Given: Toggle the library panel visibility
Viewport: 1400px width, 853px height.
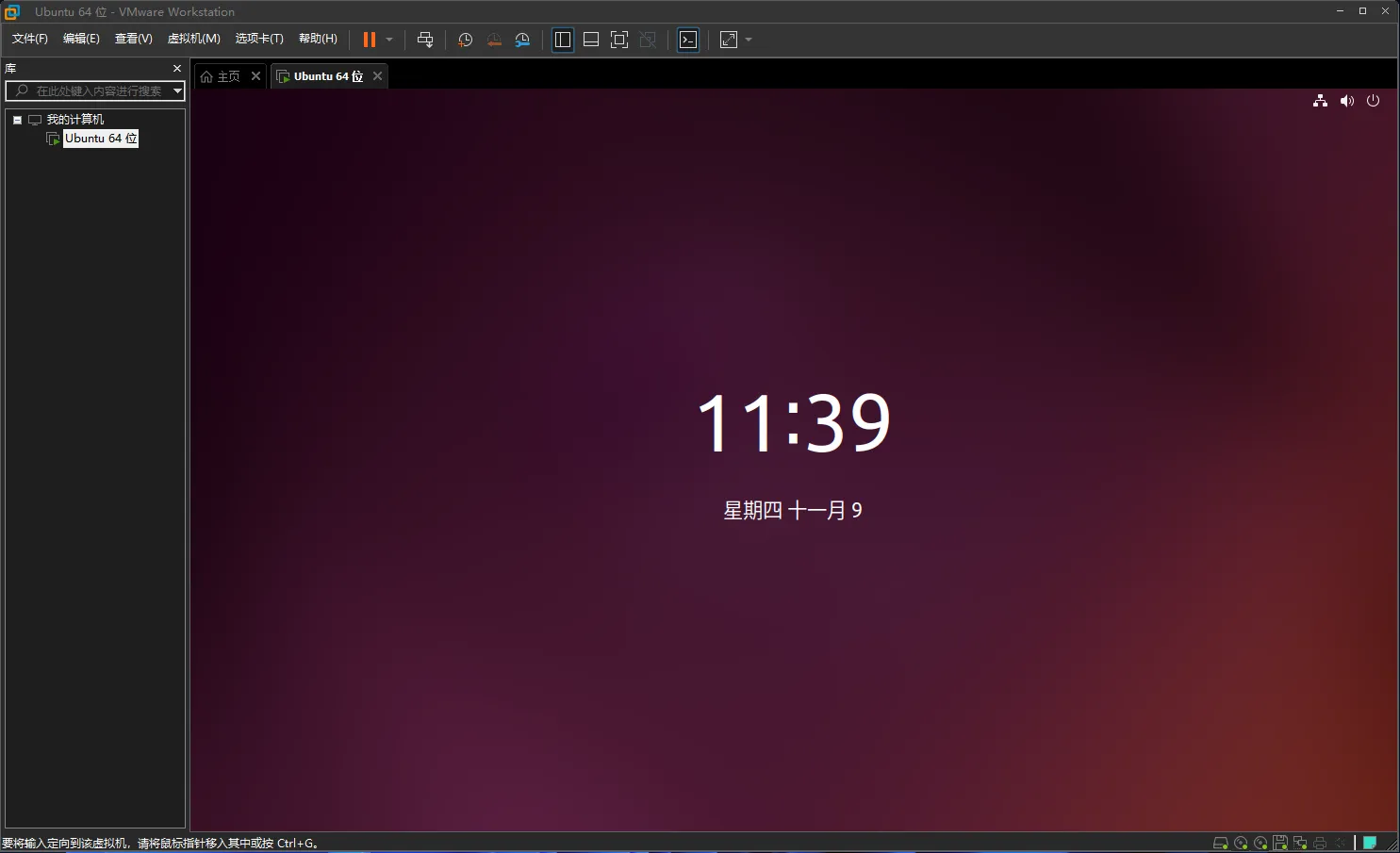Looking at the screenshot, I should tap(563, 39).
